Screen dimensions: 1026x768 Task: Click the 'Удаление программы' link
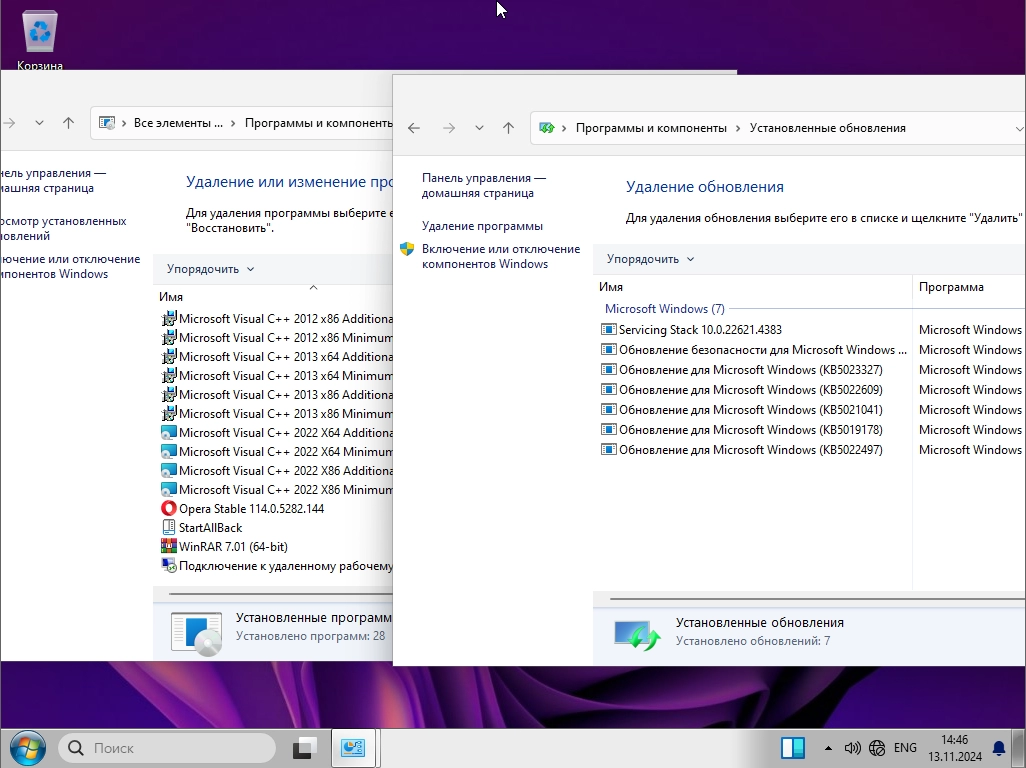point(482,226)
